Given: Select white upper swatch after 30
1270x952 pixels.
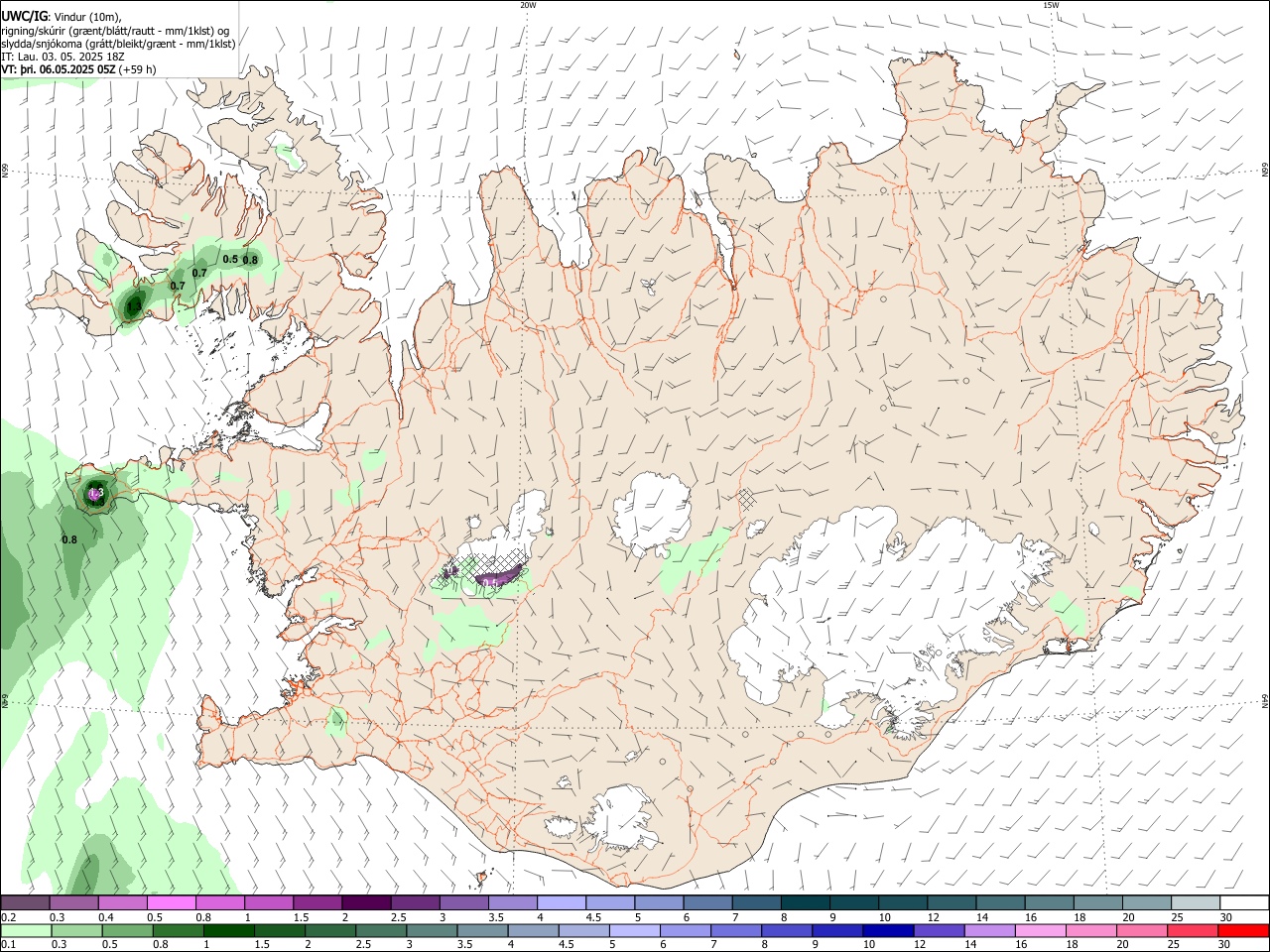Looking at the screenshot, I should coord(1243,903).
